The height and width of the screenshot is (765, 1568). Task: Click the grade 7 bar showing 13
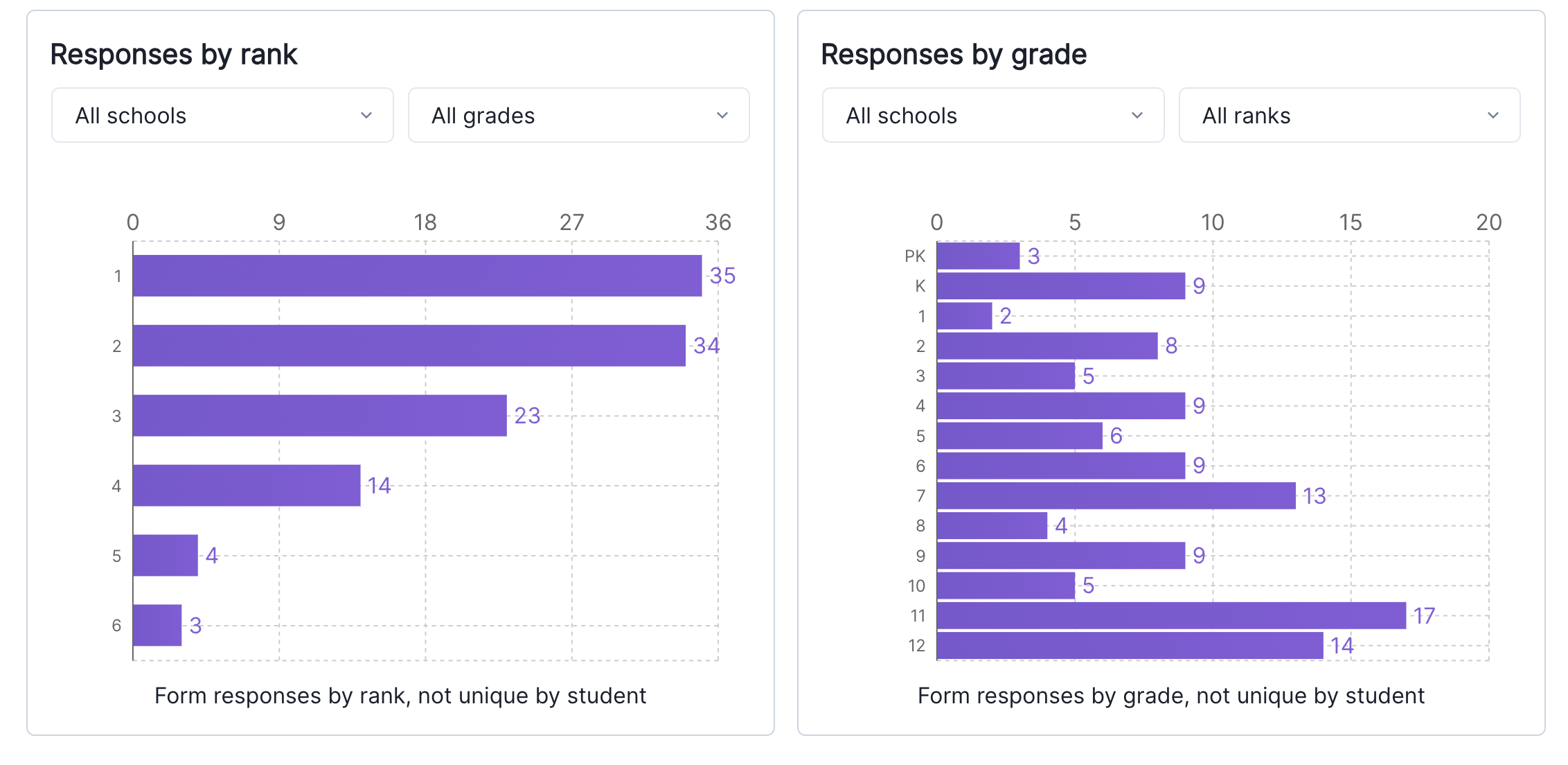(x=1116, y=495)
